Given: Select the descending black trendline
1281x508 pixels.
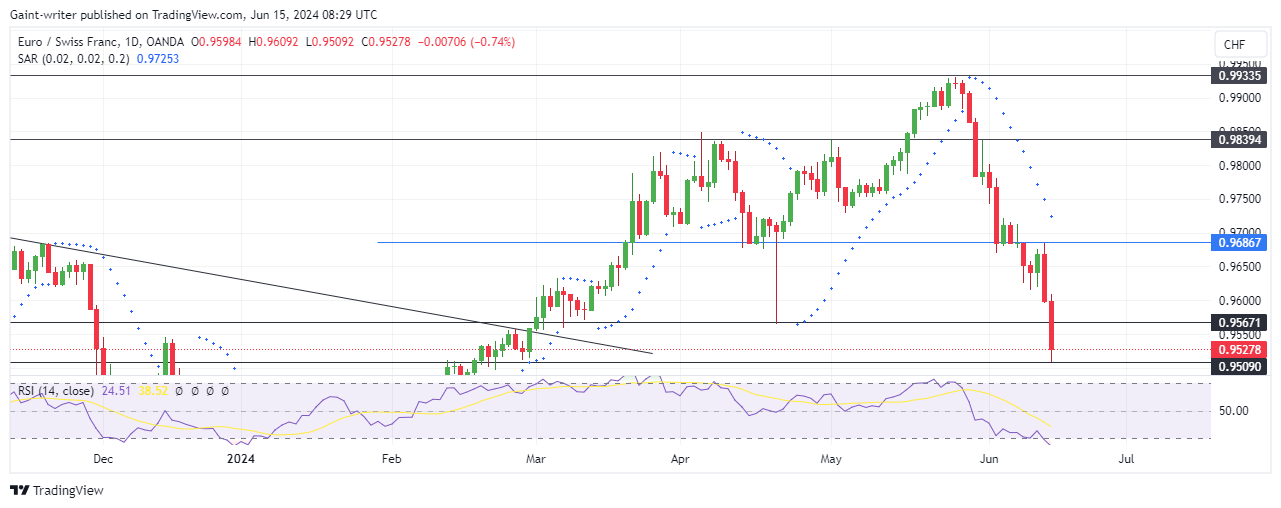Looking at the screenshot, I should click(330, 295).
